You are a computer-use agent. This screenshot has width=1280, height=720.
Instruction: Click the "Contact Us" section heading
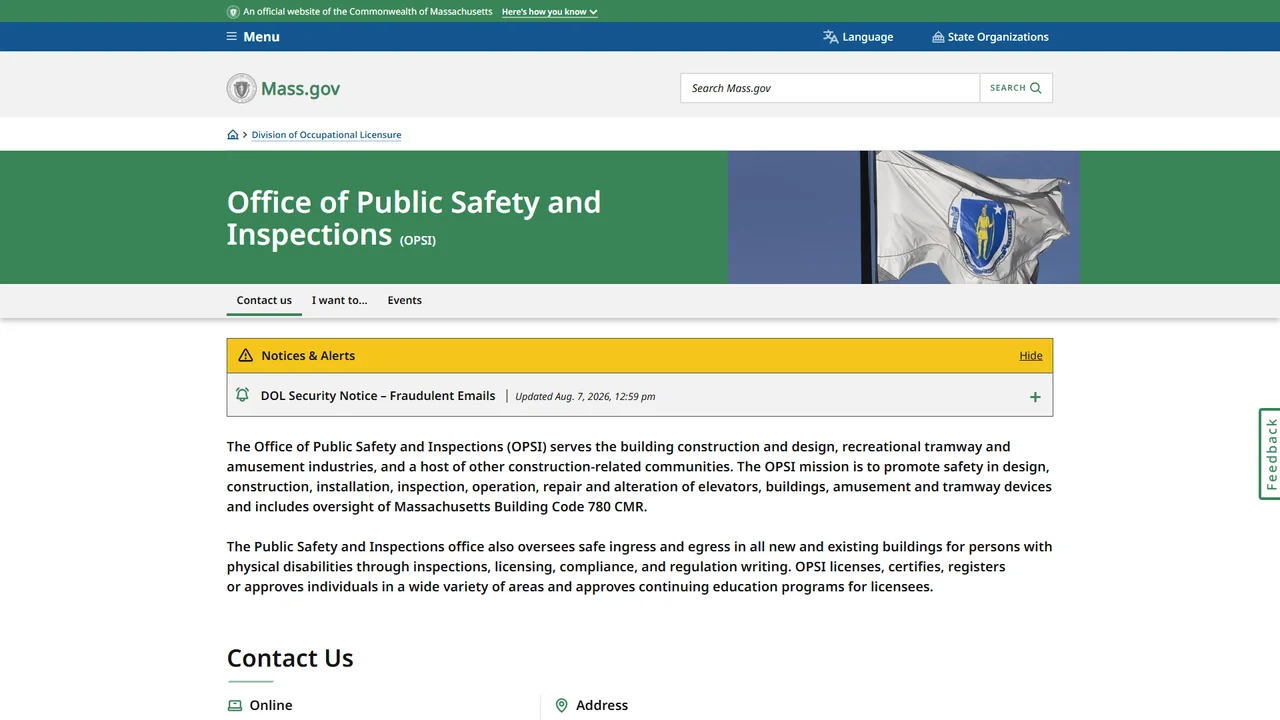[290, 658]
